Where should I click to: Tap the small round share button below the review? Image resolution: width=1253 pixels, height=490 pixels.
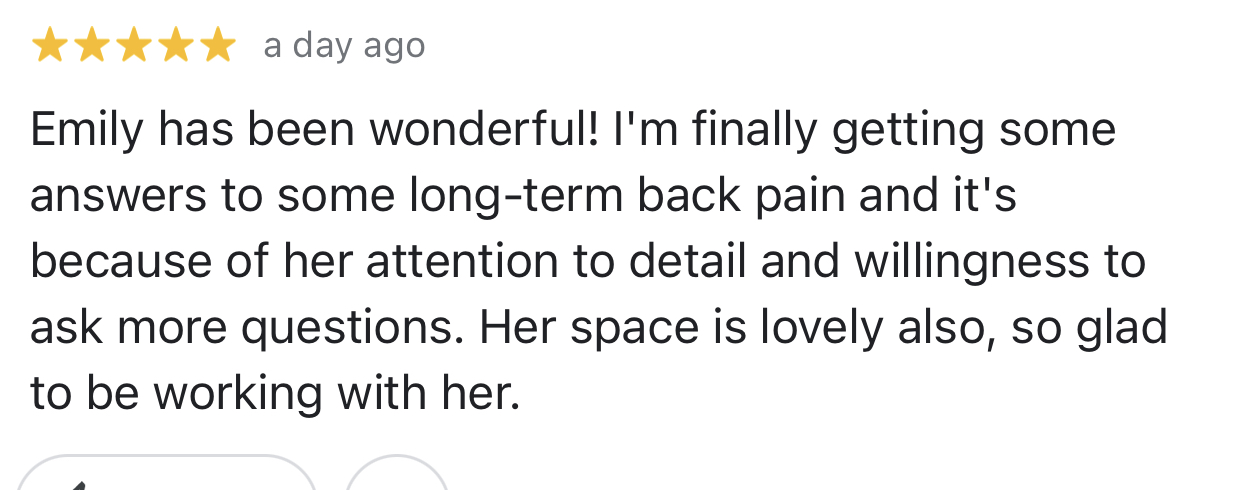[x=396, y=473]
